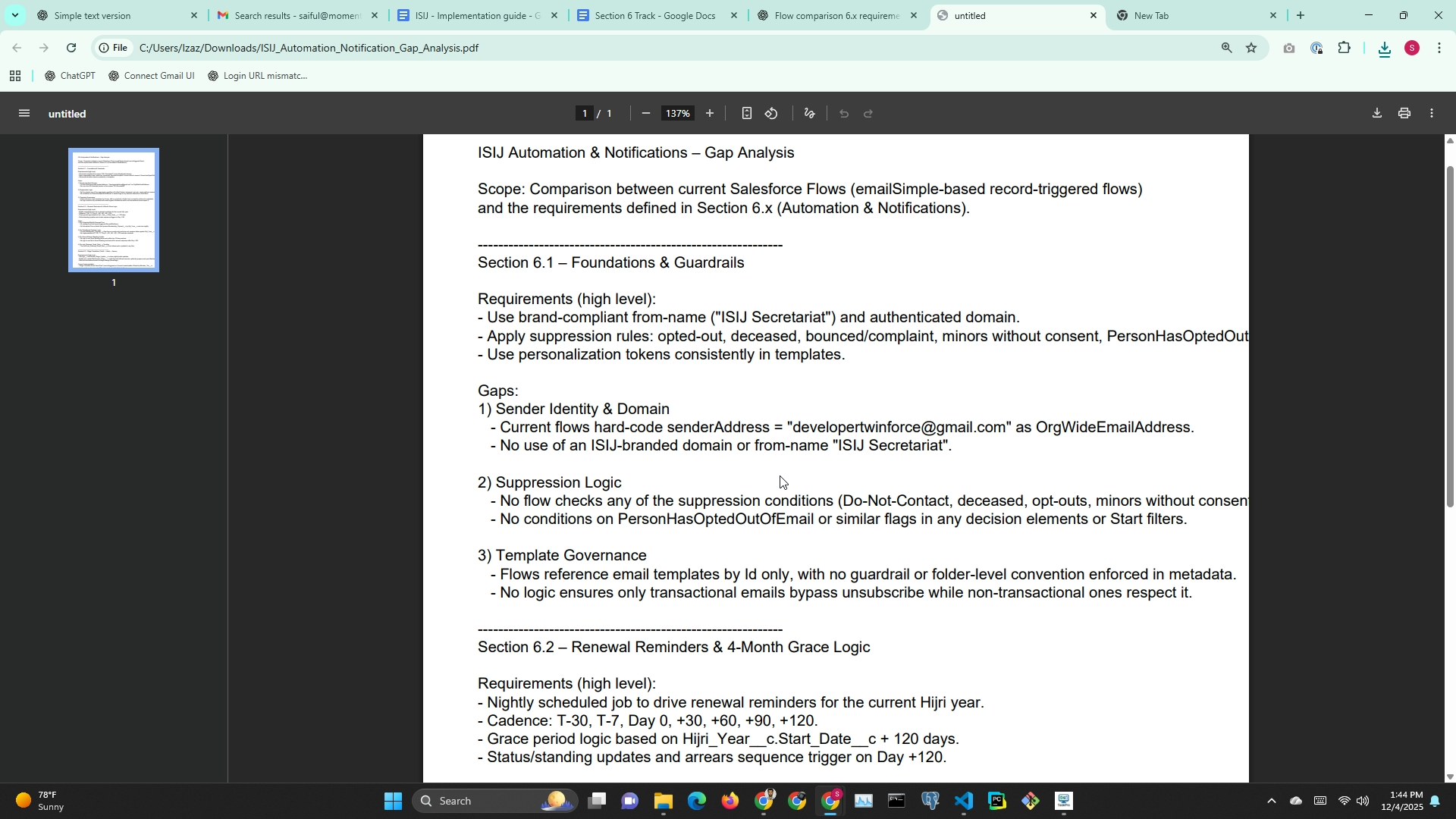
Task: Download the PDF file
Action: pyautogui.click(x=1377, y=114)
